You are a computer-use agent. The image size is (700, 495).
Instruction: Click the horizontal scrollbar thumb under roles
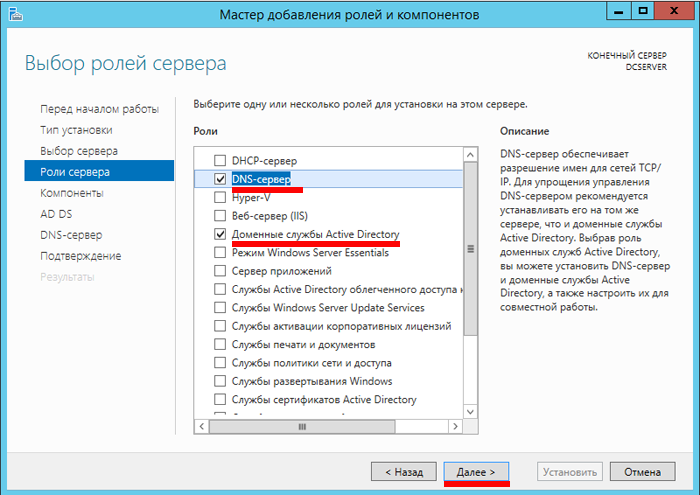tap(302, 427)
